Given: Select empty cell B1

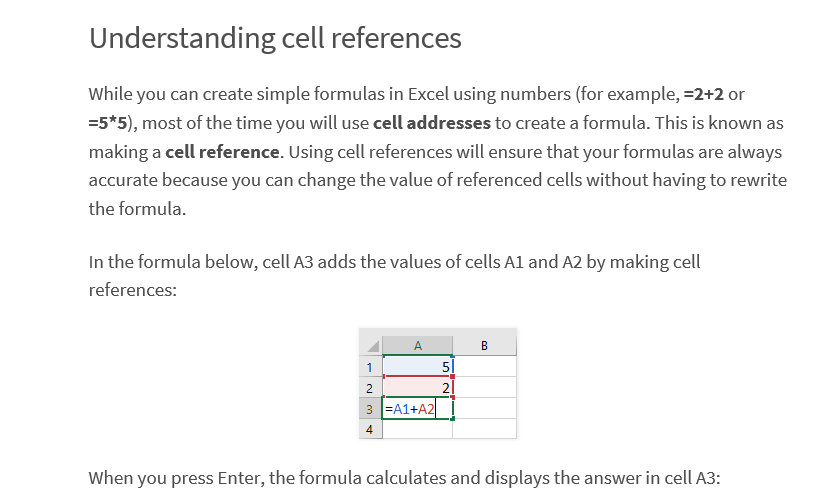Looking at the screenshot, I should click(484, 367).
